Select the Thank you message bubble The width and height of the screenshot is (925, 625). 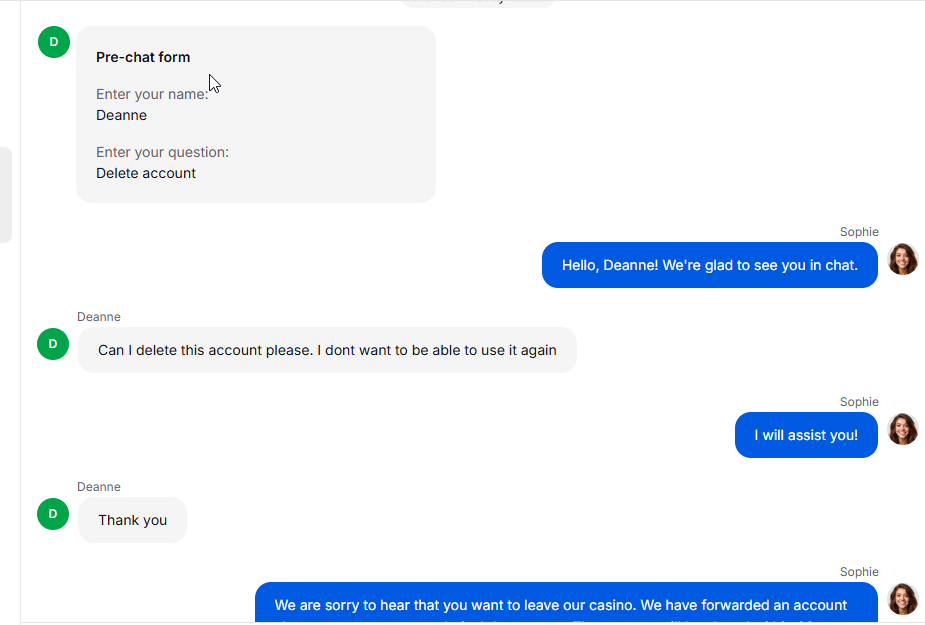pos(132,520)
